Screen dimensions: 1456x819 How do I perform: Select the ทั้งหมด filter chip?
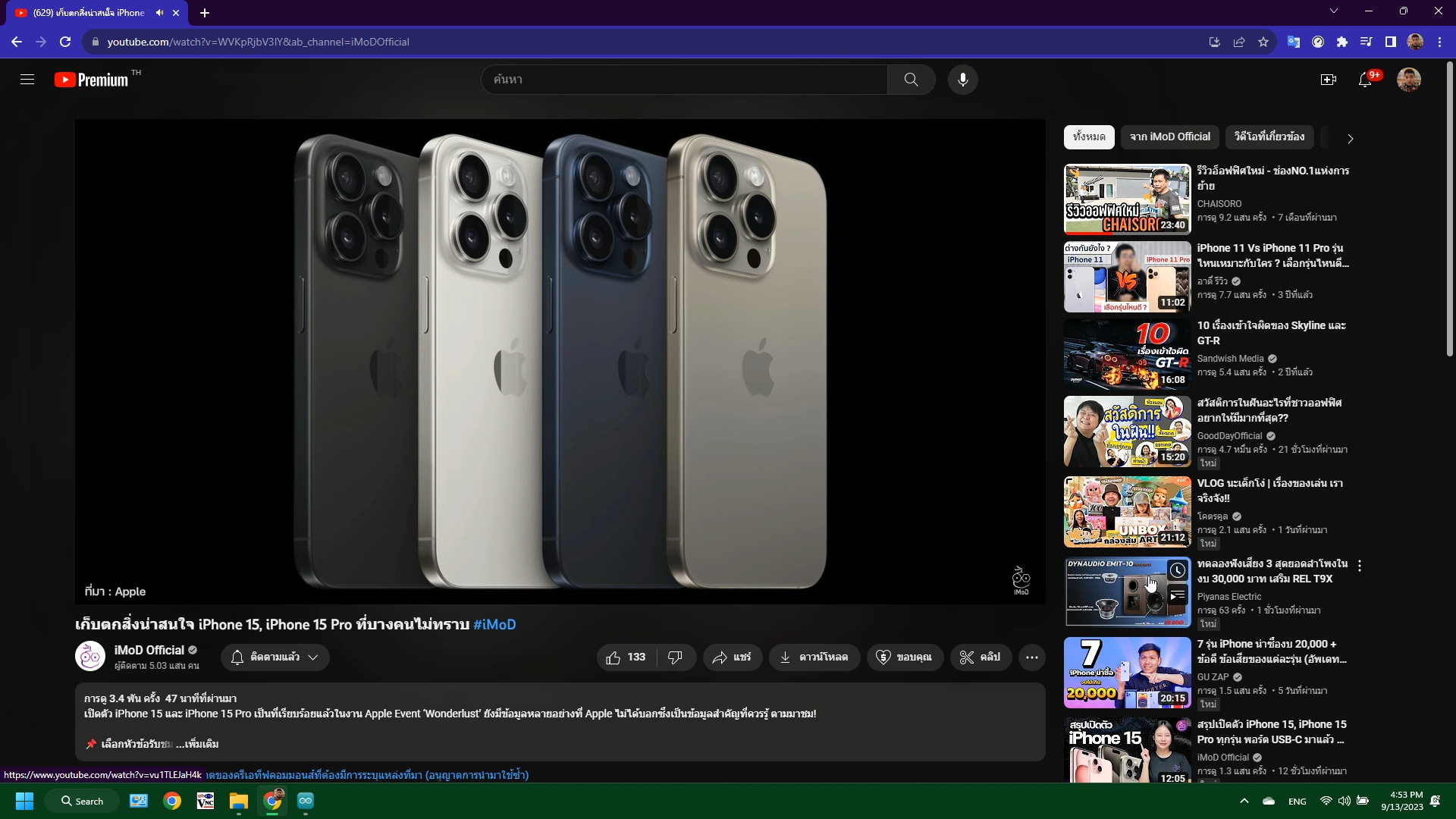pos(1089,136)
